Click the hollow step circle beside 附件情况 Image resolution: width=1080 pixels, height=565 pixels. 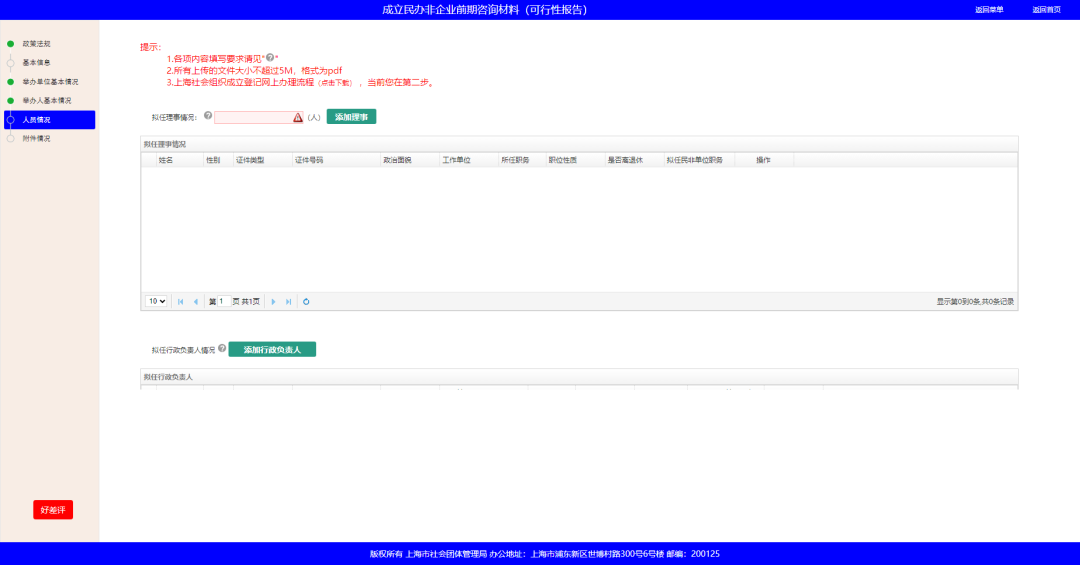10,138
